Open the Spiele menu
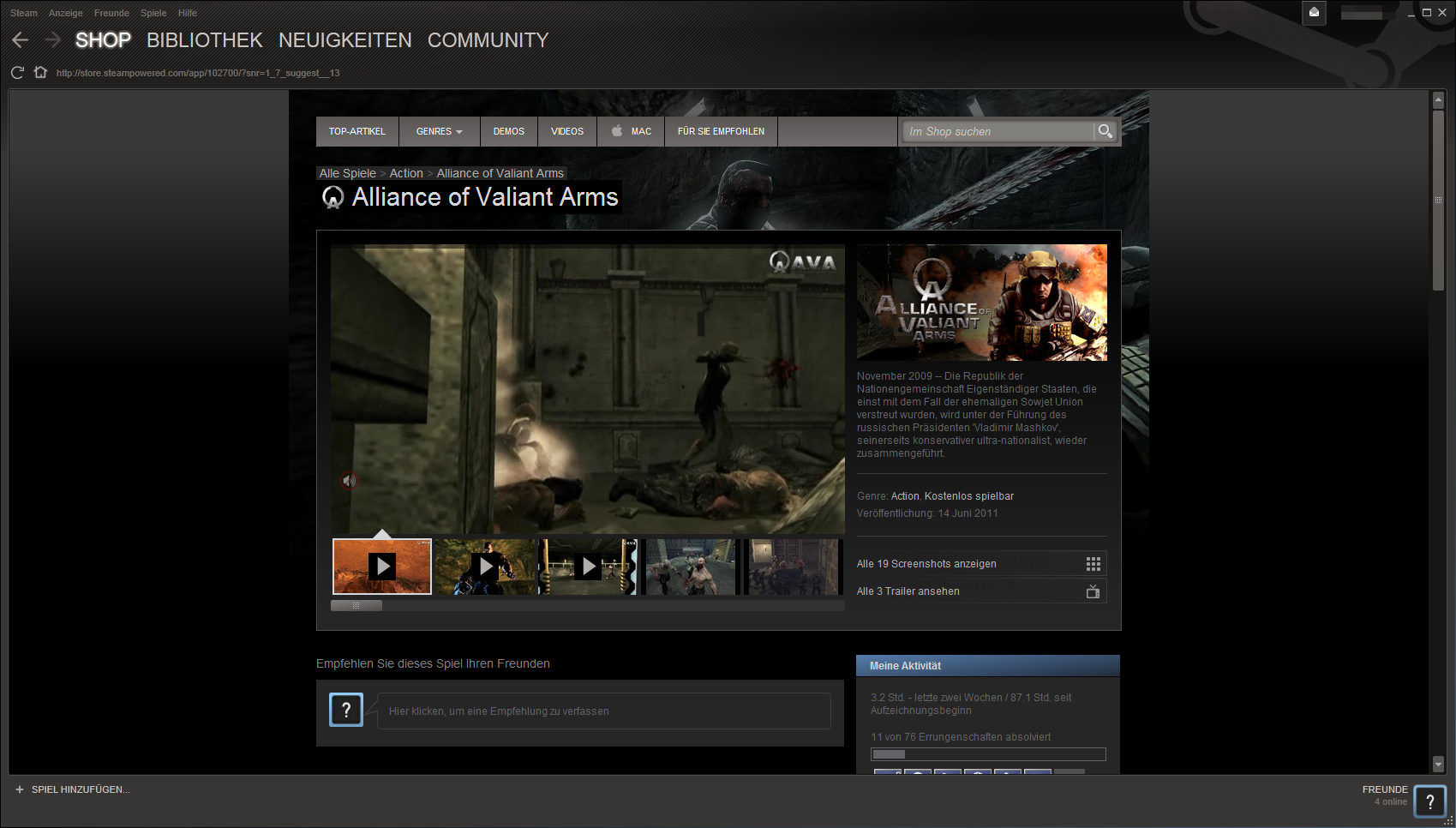The width and height of the screenshot is (1456, 828). pos(153,13)
